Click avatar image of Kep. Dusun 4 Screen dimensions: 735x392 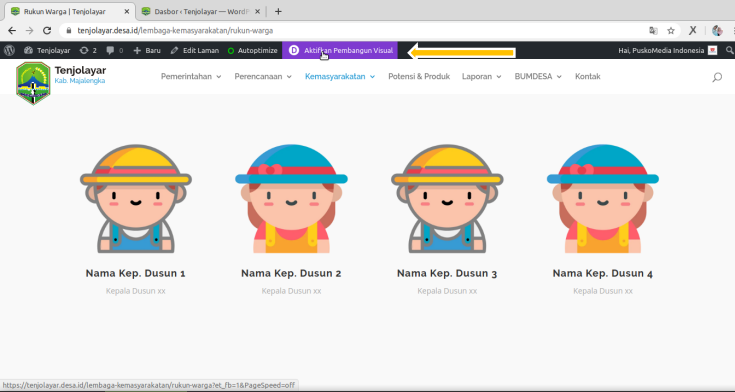(x=603, y=199)
